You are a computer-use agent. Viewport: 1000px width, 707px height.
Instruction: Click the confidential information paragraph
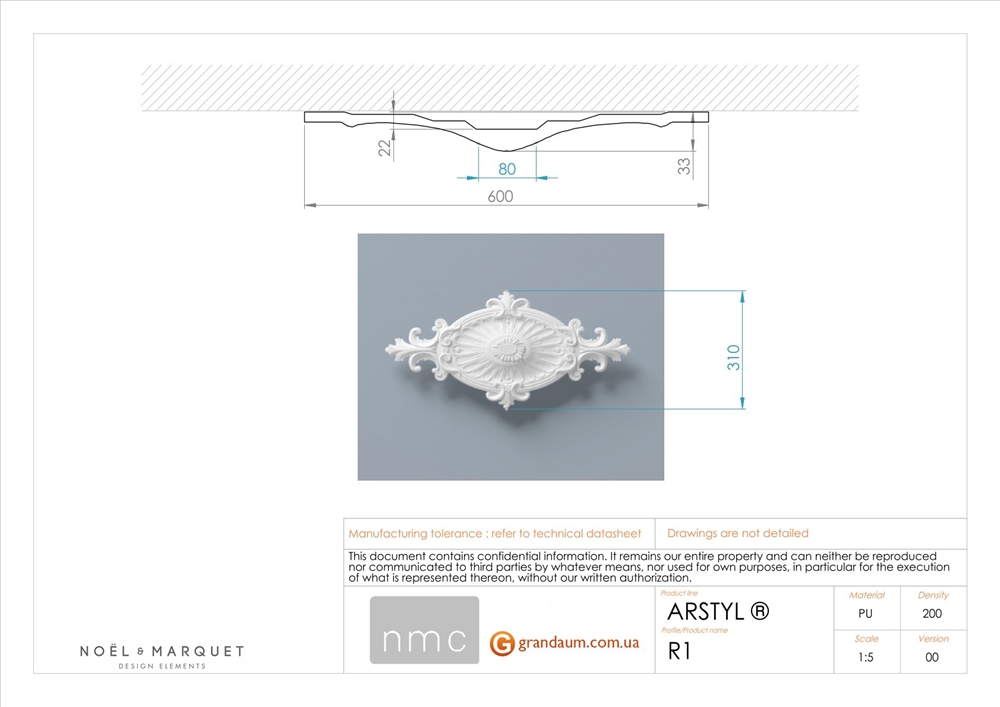click(x=648, y=567)
